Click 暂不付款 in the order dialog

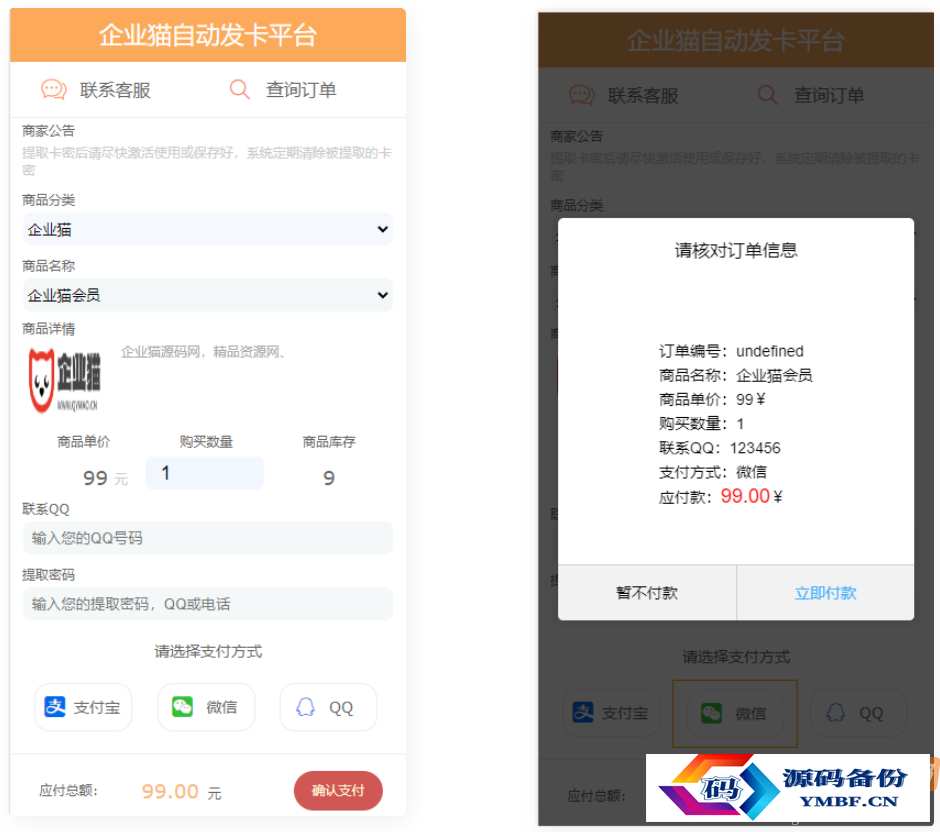click(647, 593)
